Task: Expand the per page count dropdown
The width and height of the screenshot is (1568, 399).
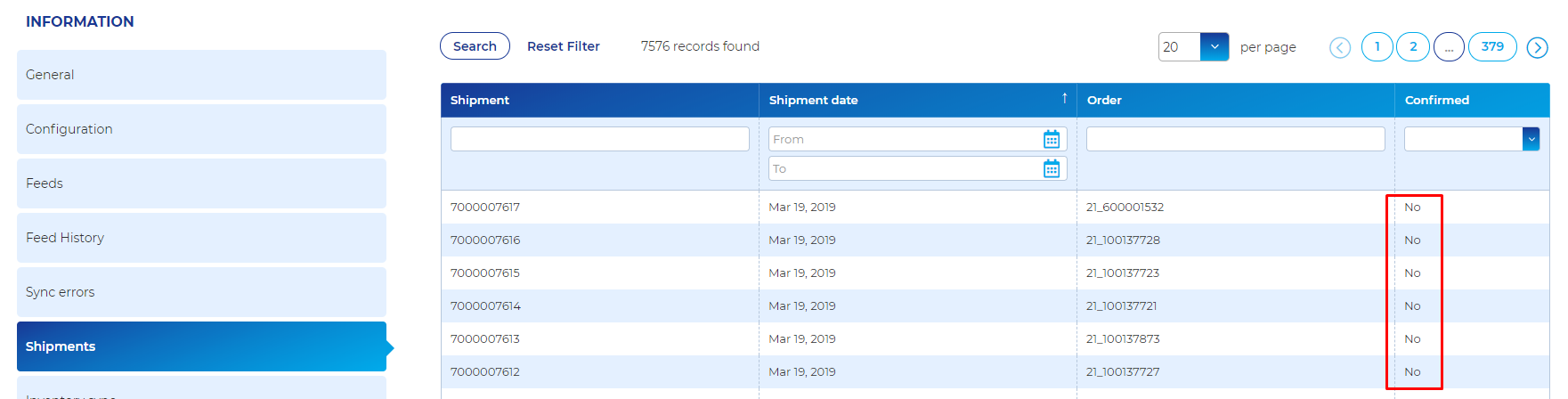Action: pos(1214,46)
